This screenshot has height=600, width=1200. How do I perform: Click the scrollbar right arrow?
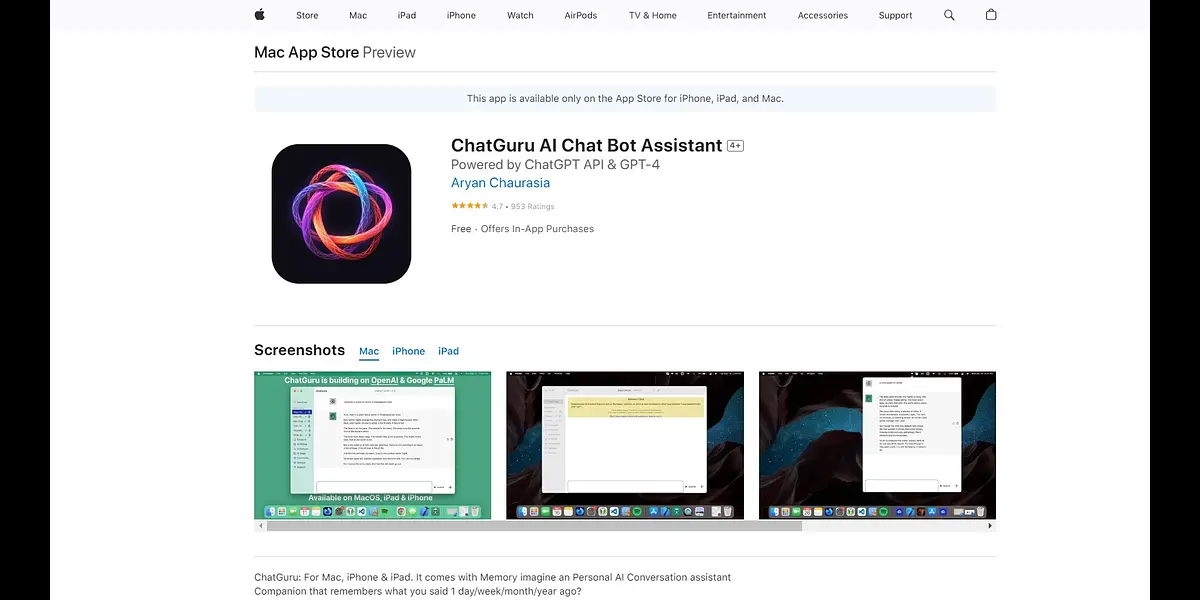pyautogui.click(x=990, y=526)
